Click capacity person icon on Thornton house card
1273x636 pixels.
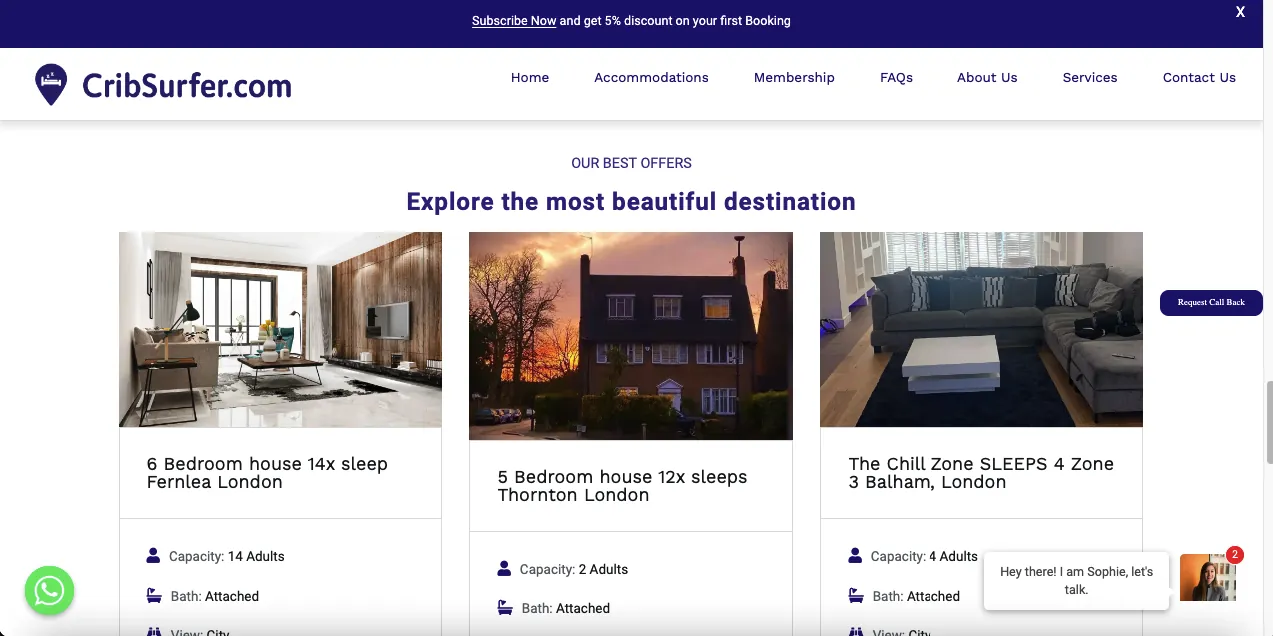[x=504, y=568]
